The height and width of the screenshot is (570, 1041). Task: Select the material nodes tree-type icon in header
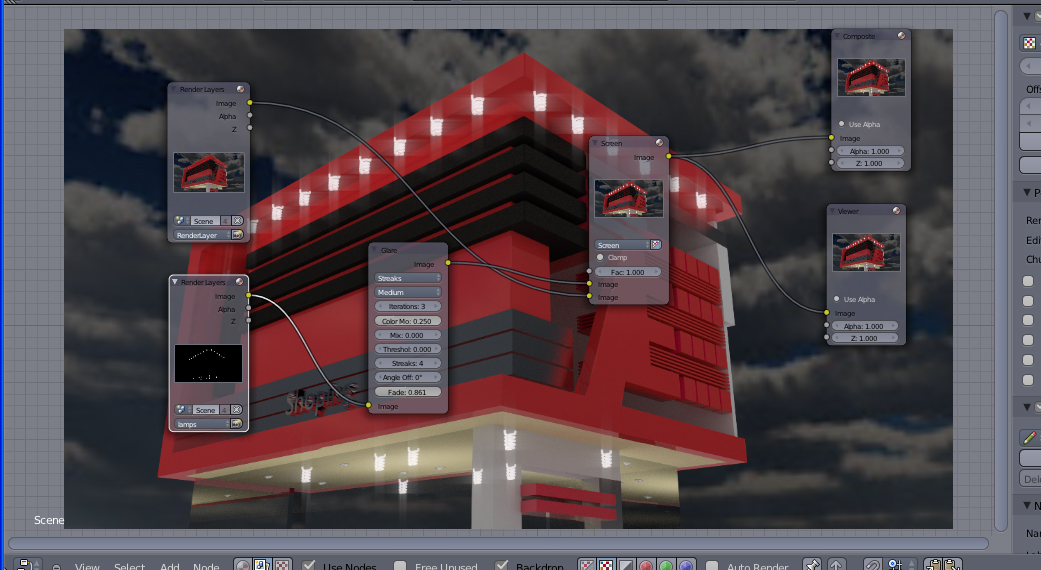coord(243,565)
